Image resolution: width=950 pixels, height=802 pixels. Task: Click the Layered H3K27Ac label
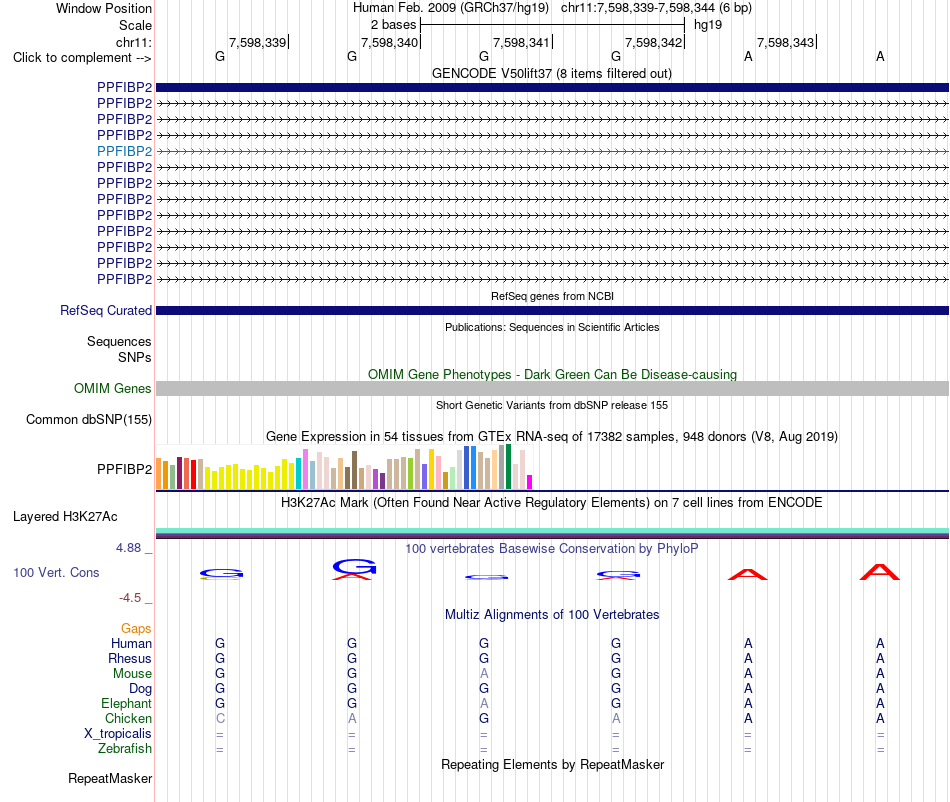pos(65,517)
